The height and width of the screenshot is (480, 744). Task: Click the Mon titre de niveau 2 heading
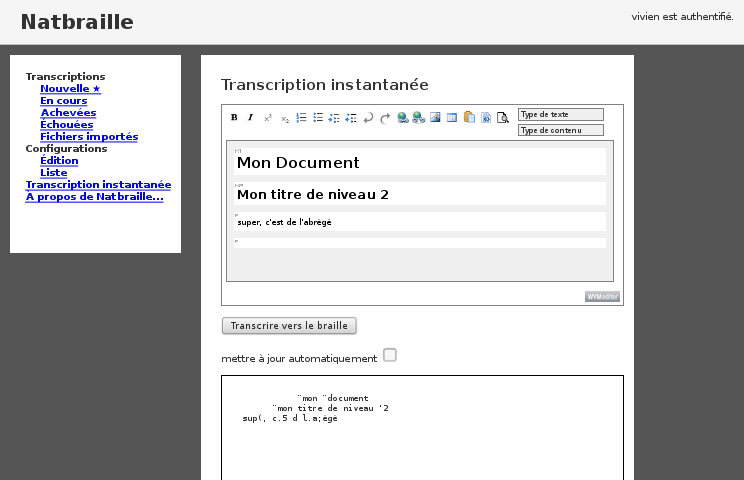pyautogui.click(x=420, y=194)
